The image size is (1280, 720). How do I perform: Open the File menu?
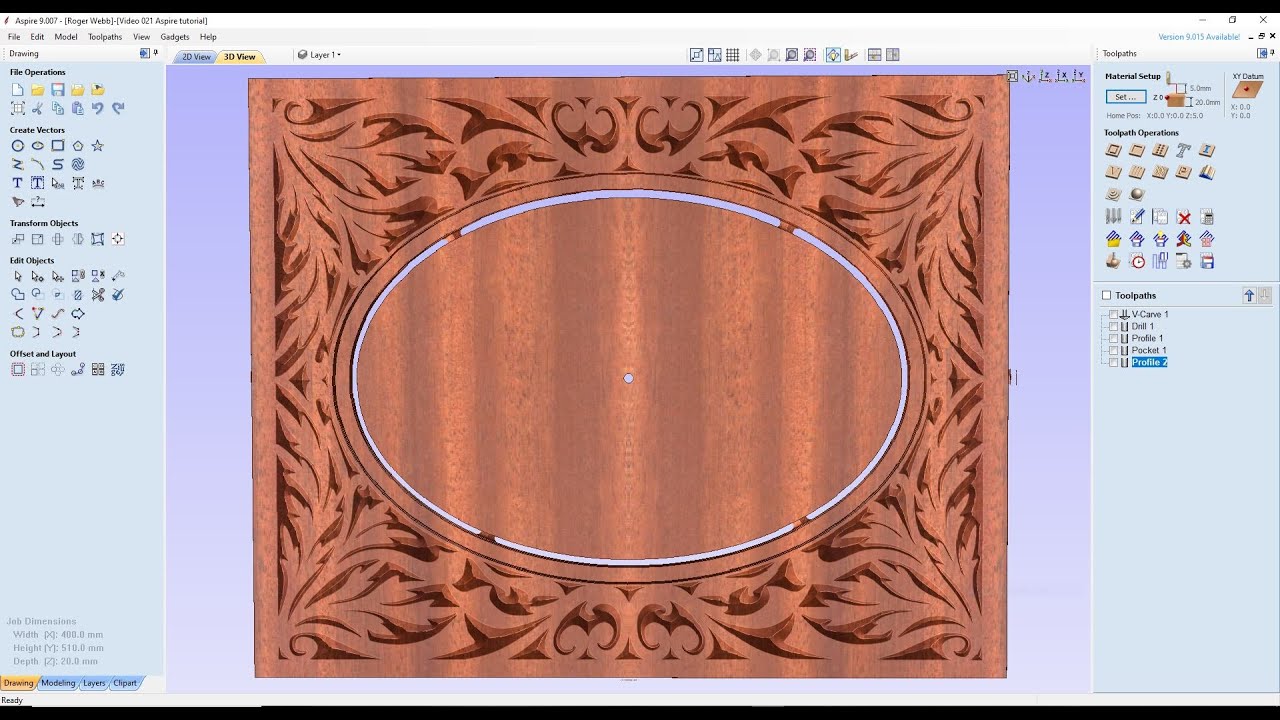coord(14,37)
